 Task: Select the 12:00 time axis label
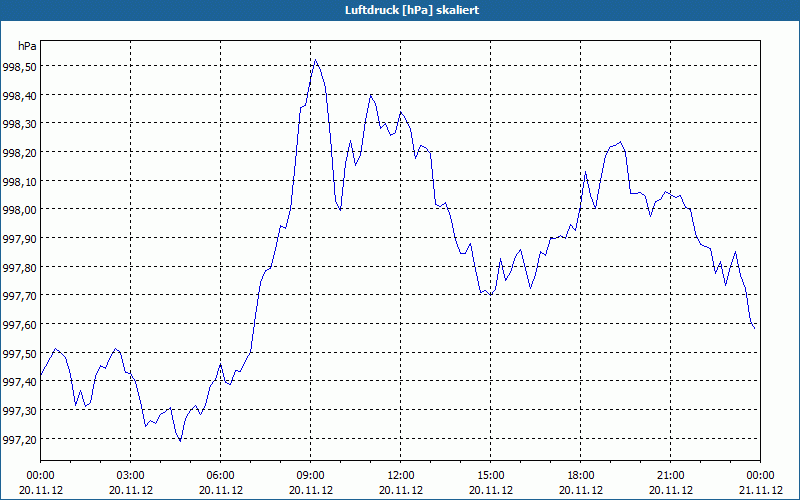[x=401, y=476]
